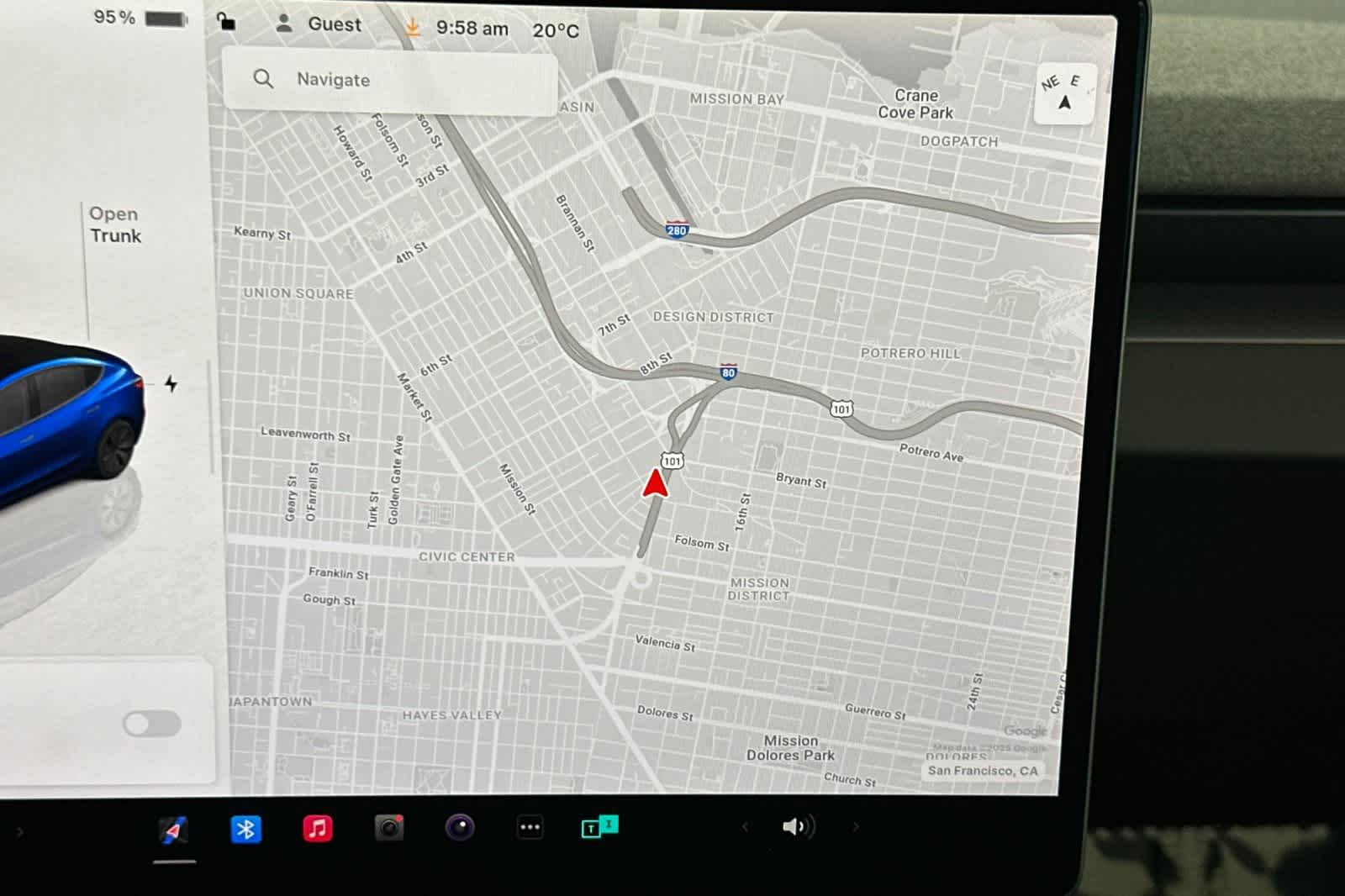Decrease volume with the left chevron

(x=745, y=827)
